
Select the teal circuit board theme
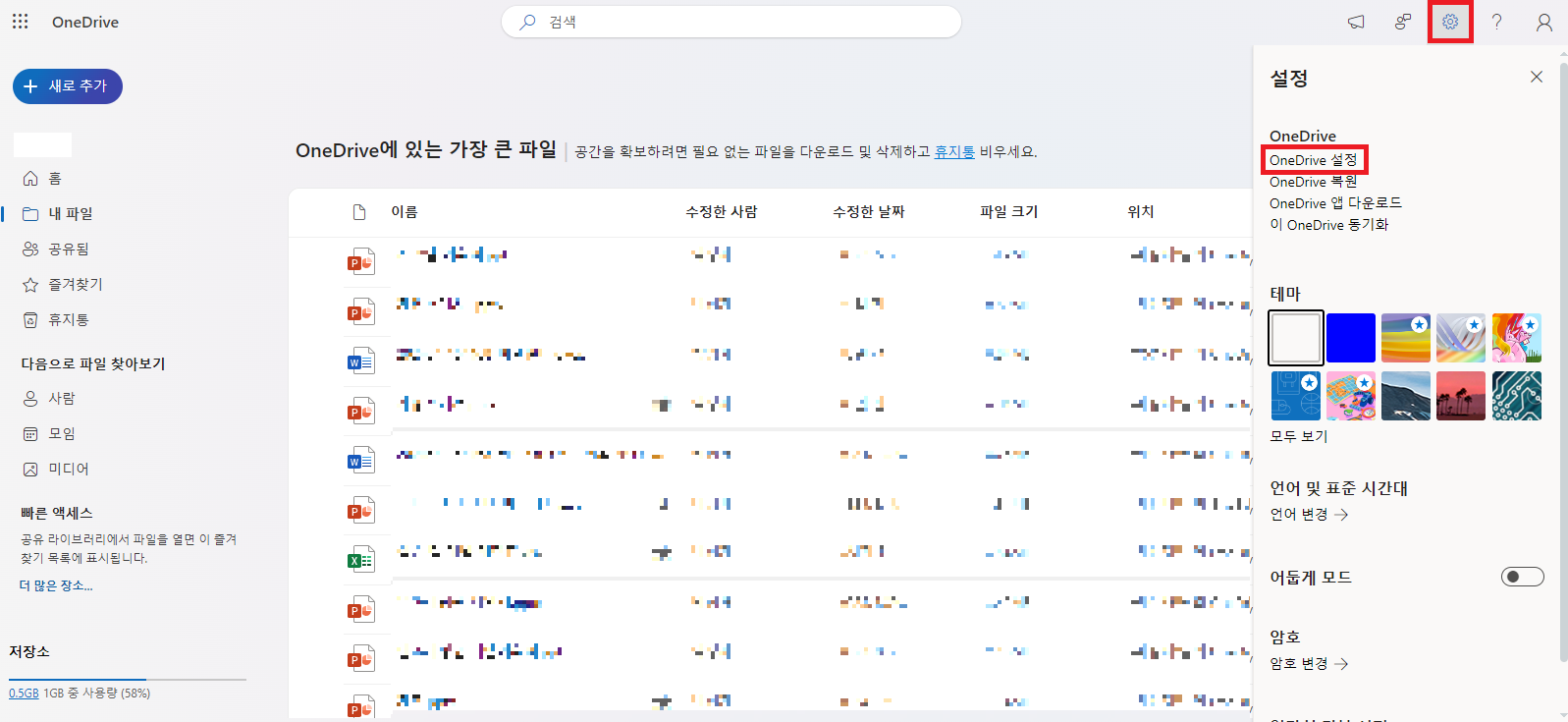[1517, 395]
